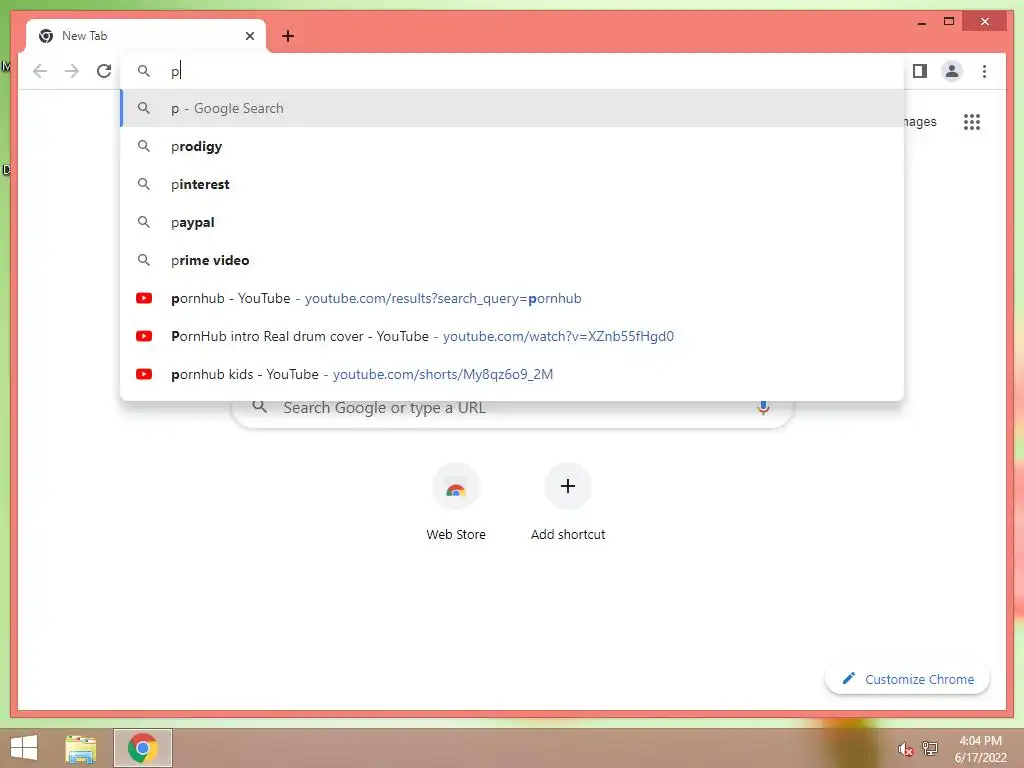Viewport: 1024px width, 768px height.
Task: Click in the address bar field
Action: coord(512,71)
